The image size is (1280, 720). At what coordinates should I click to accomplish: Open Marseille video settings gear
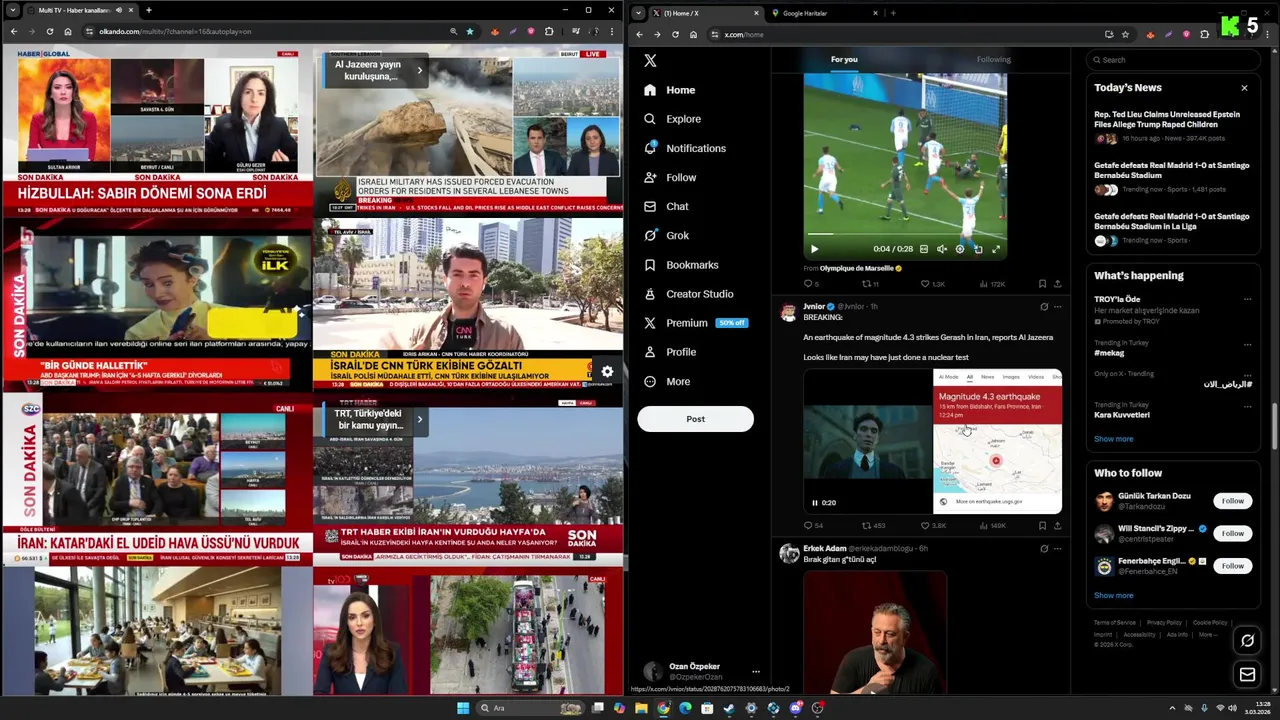tap(960, 249)
